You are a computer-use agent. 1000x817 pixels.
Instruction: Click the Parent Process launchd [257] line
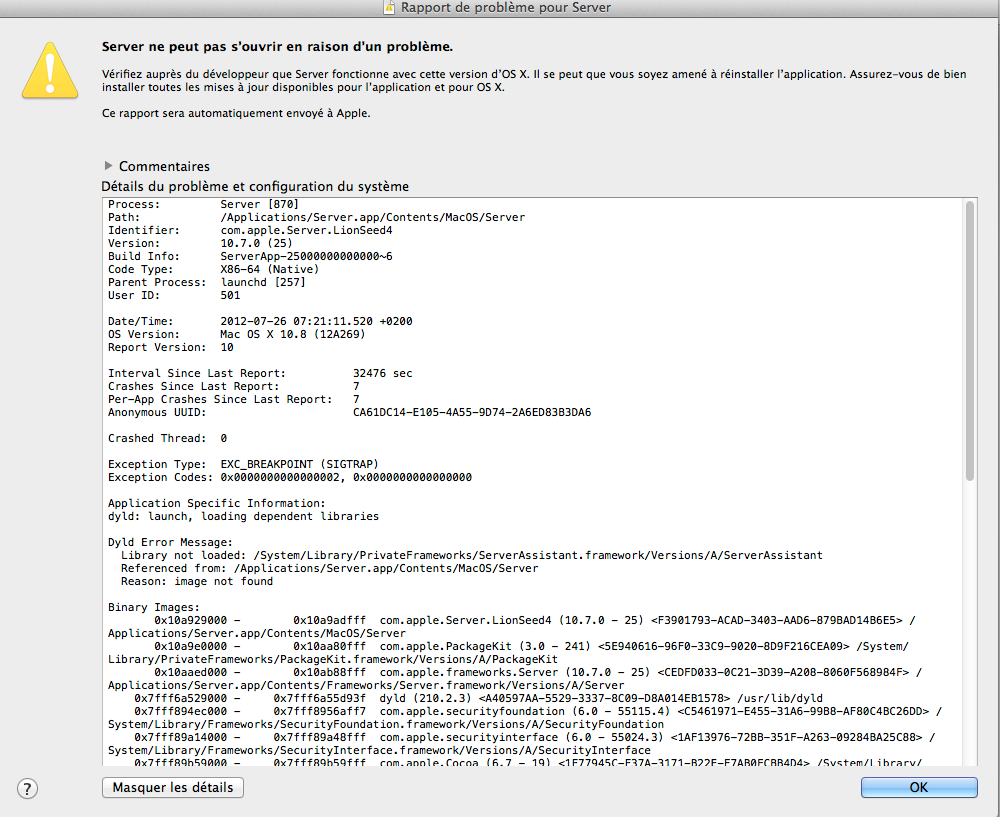pyautogui.click(x=207, y=283)
